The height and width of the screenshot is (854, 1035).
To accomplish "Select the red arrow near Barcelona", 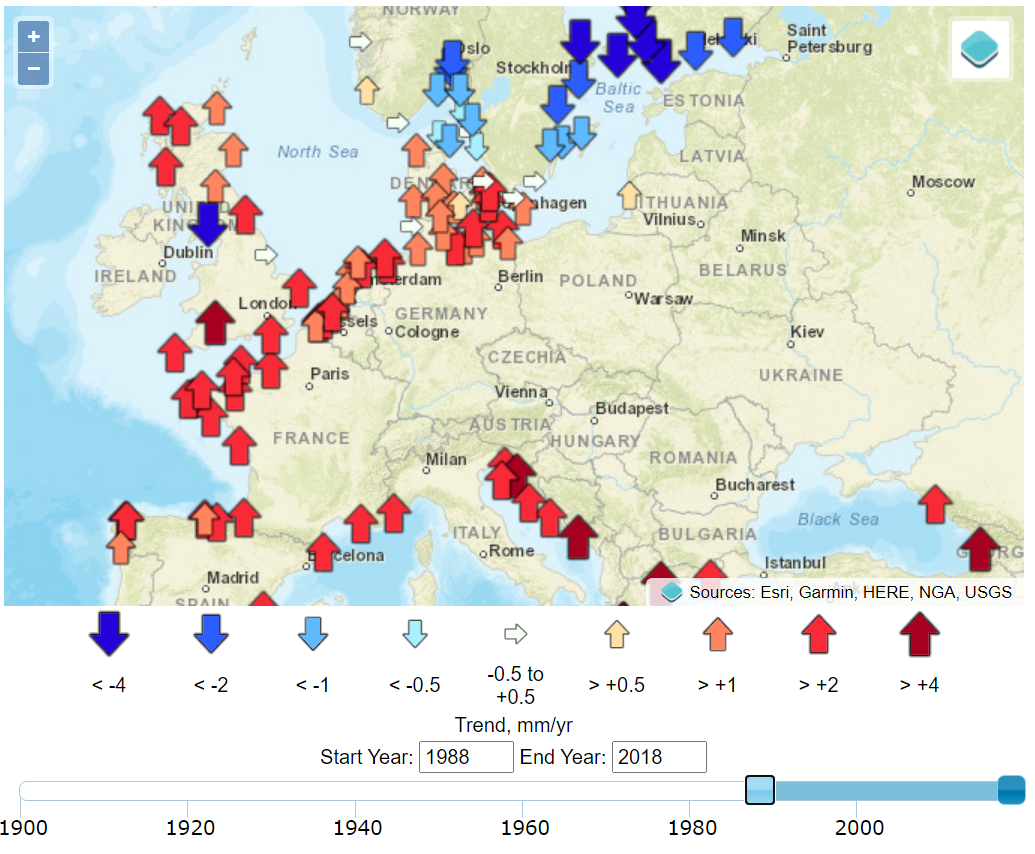I will coord(323,551).
